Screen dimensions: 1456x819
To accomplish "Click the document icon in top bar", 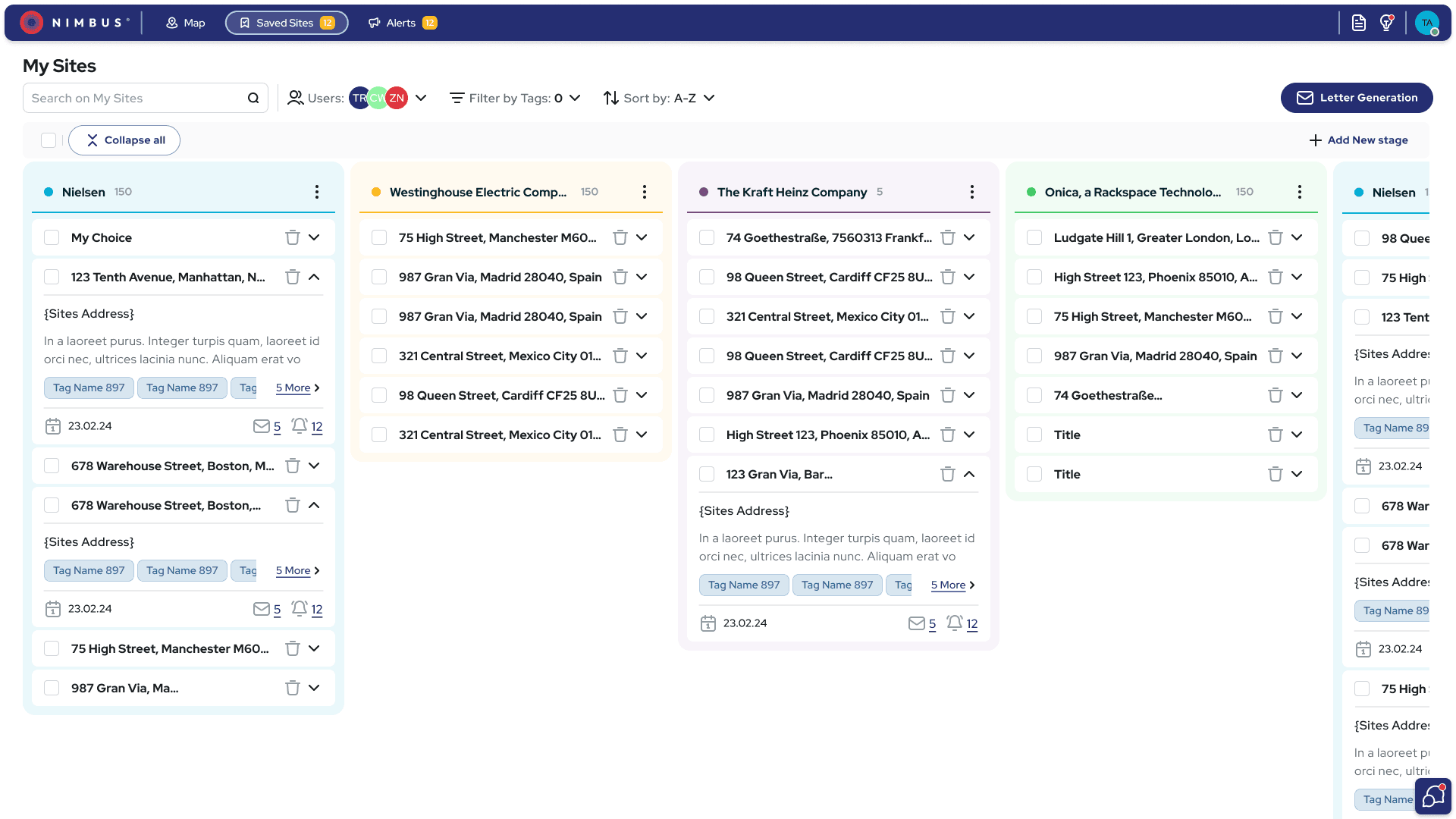I will tap(1358, 23).
